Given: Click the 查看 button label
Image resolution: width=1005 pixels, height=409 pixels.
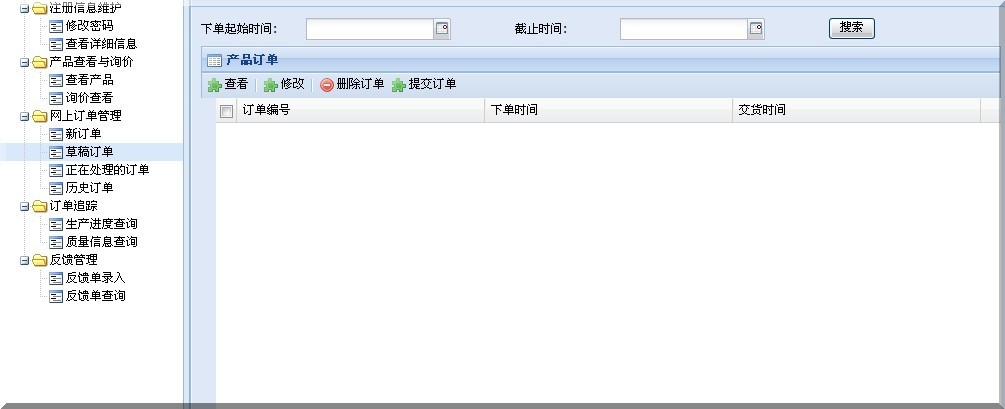Looking at the screenshot, I should [236, 84].
